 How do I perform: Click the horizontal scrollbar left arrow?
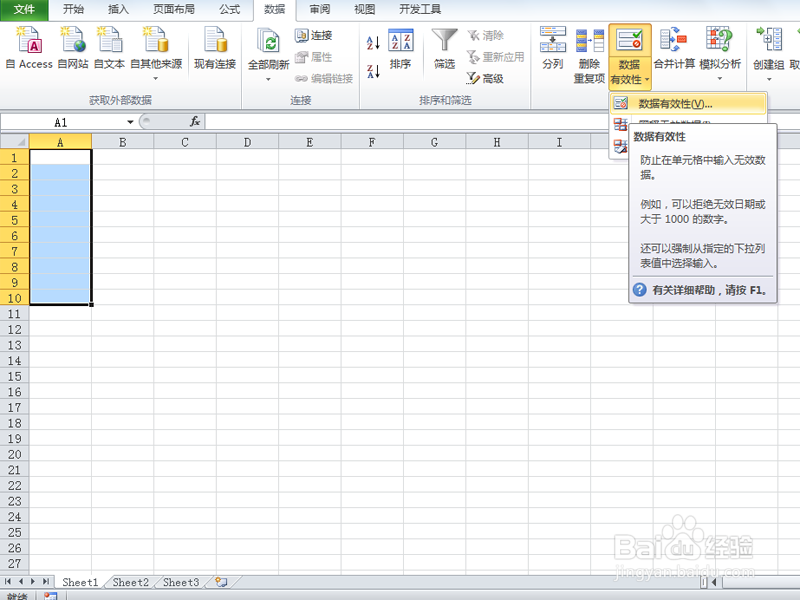[714, 582]
